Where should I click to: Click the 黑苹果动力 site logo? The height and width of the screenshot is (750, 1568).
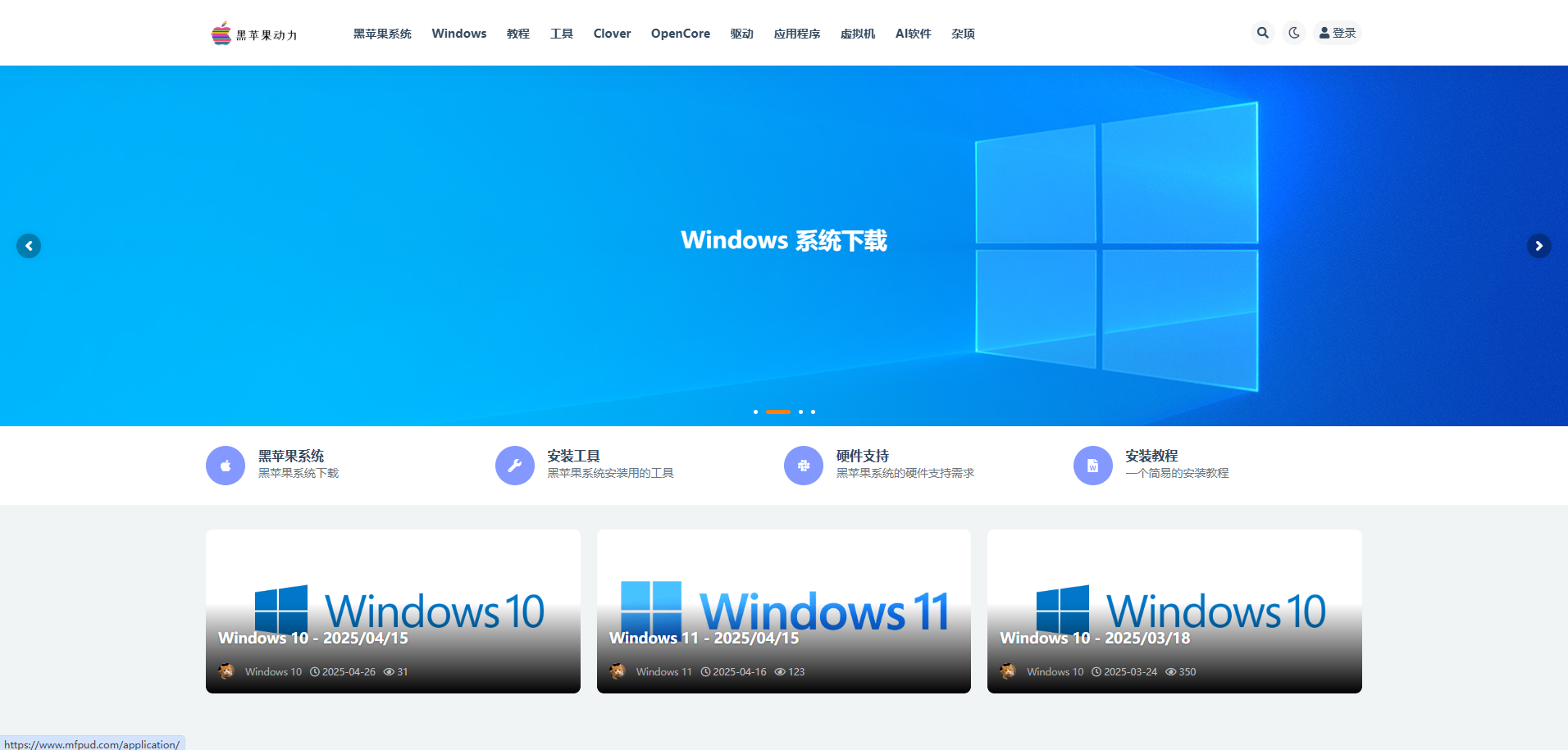(254, 34)
